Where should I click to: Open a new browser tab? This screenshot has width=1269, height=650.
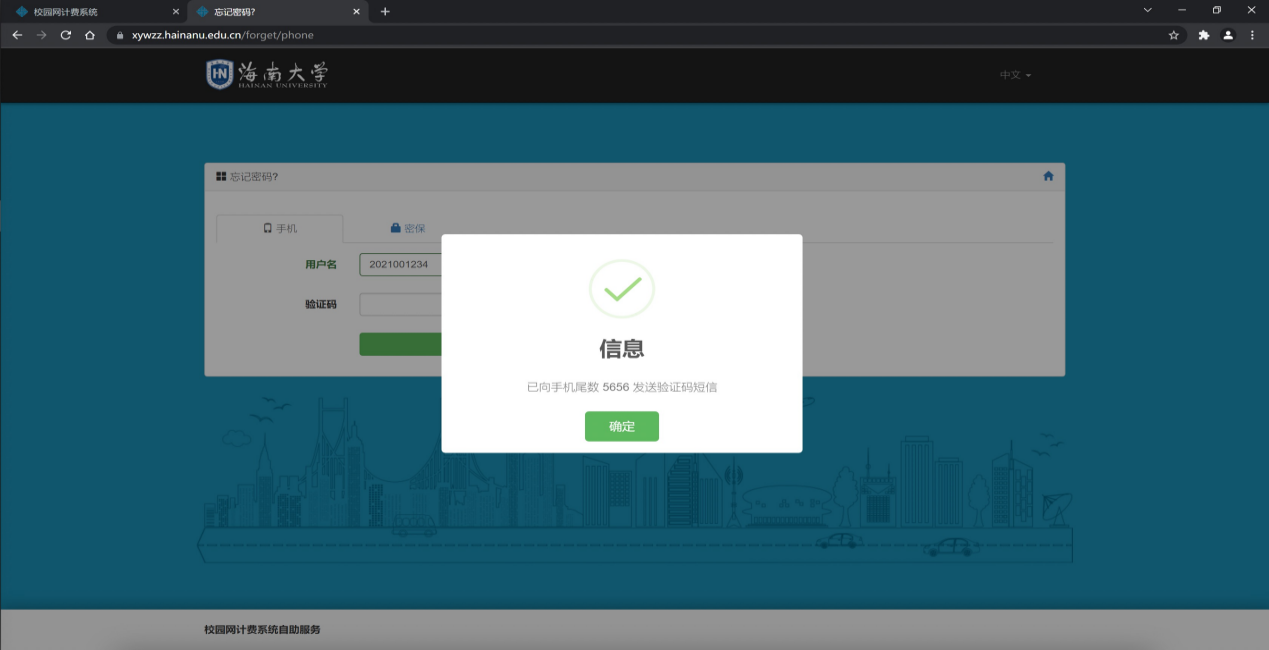click(385, 12)
